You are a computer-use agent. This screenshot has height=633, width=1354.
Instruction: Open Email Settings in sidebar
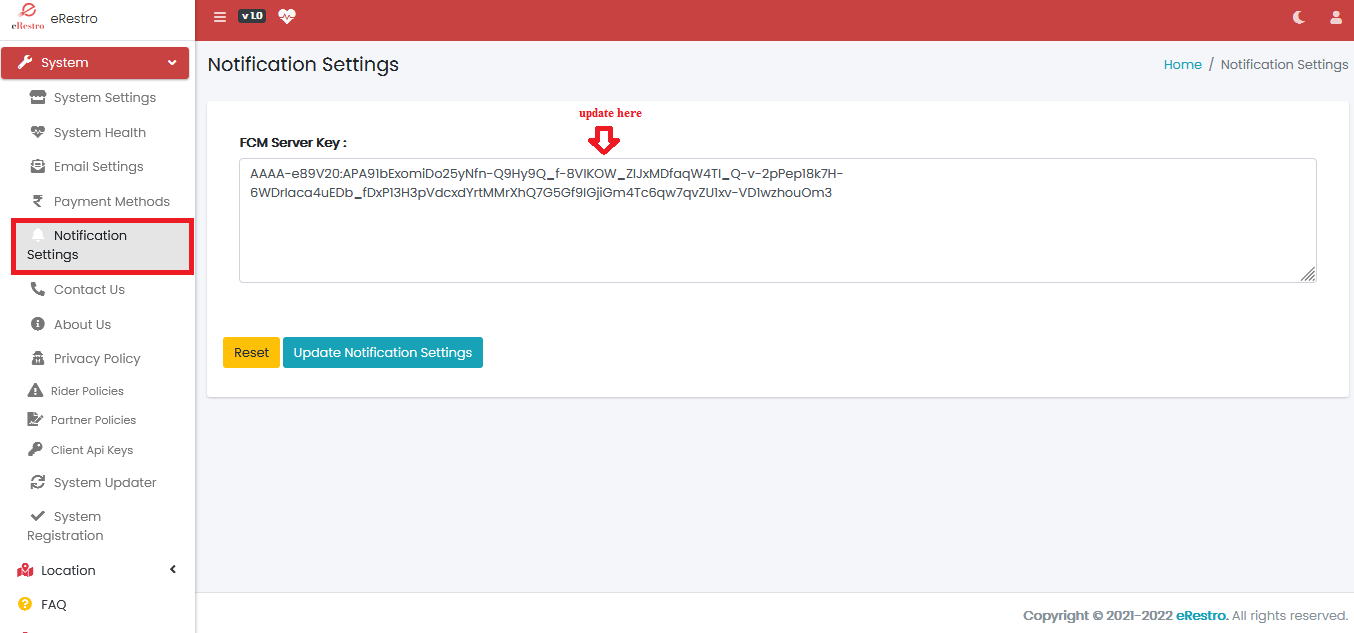coord(98,167)
